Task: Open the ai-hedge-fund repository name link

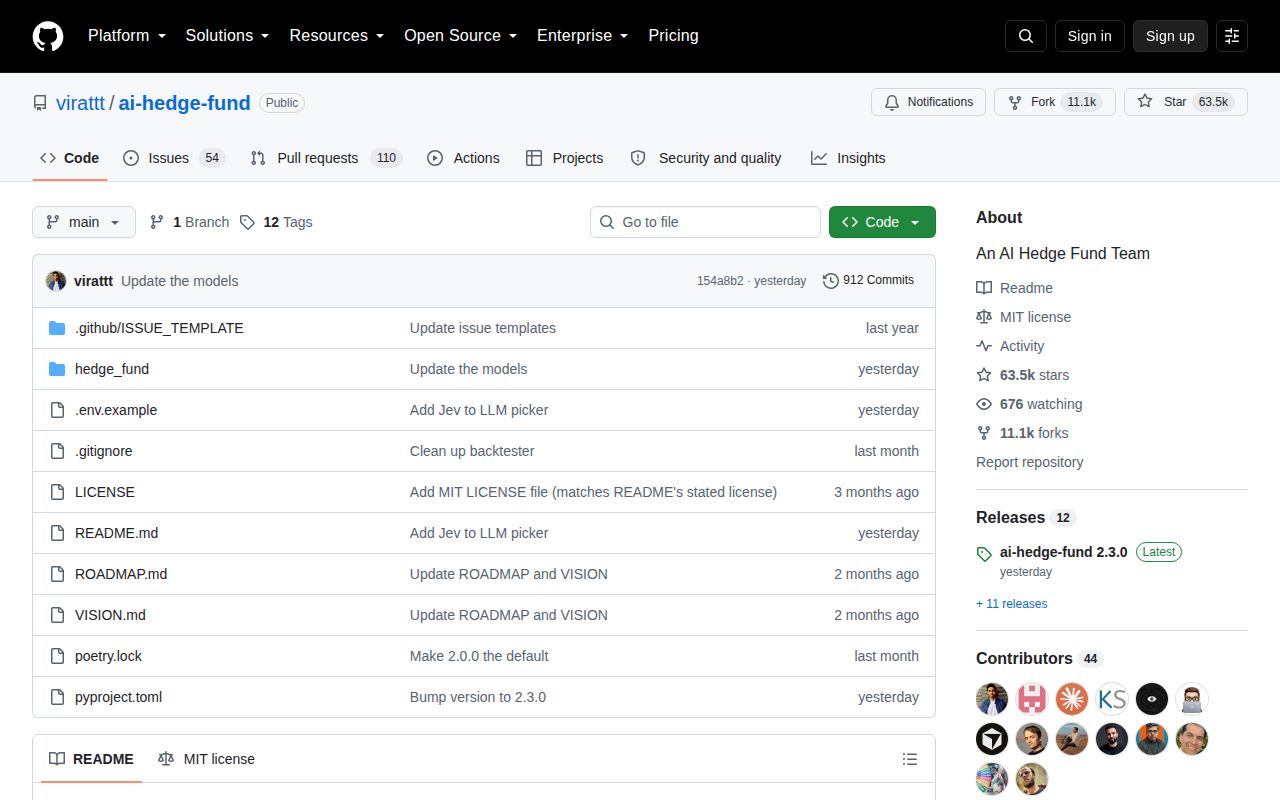Action: coord(184,102)
